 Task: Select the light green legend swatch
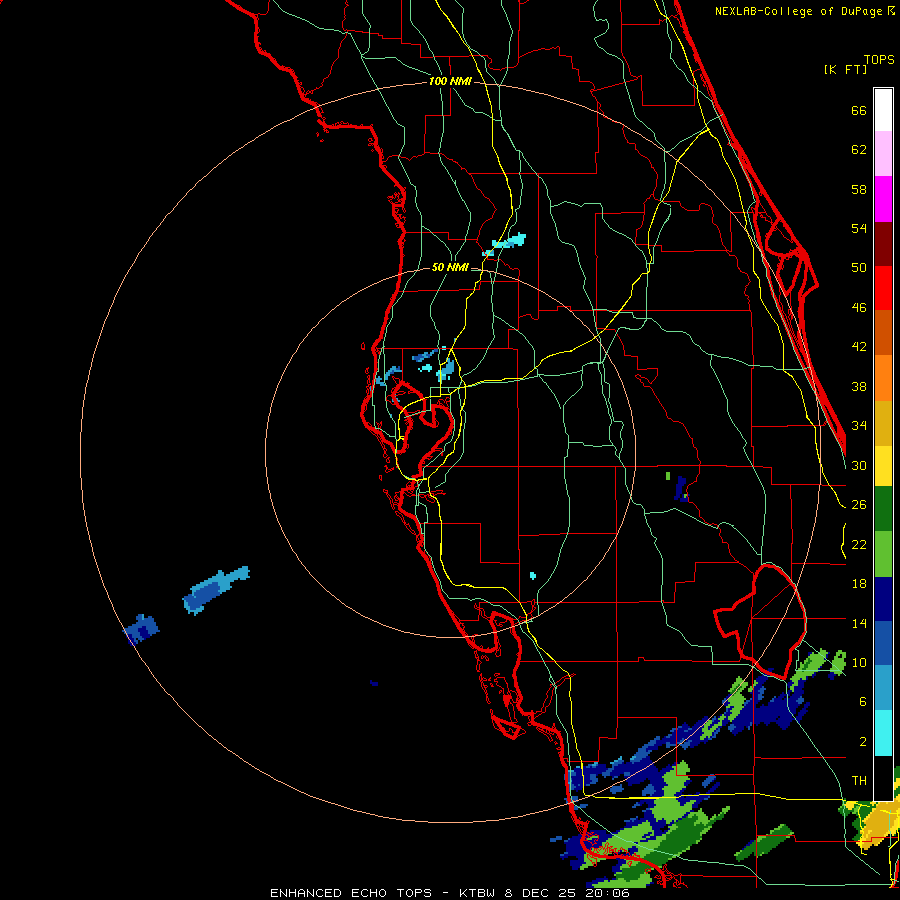click(x=883, y=554)
